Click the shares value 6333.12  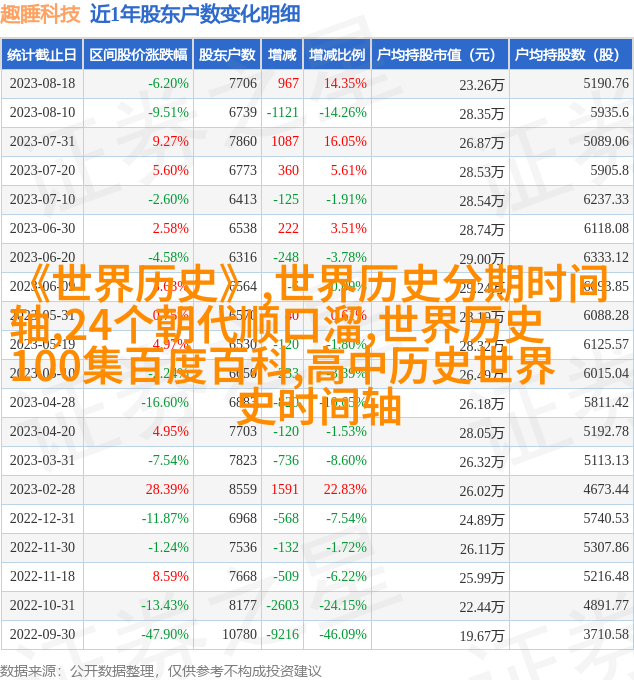(x=606, y=257)
